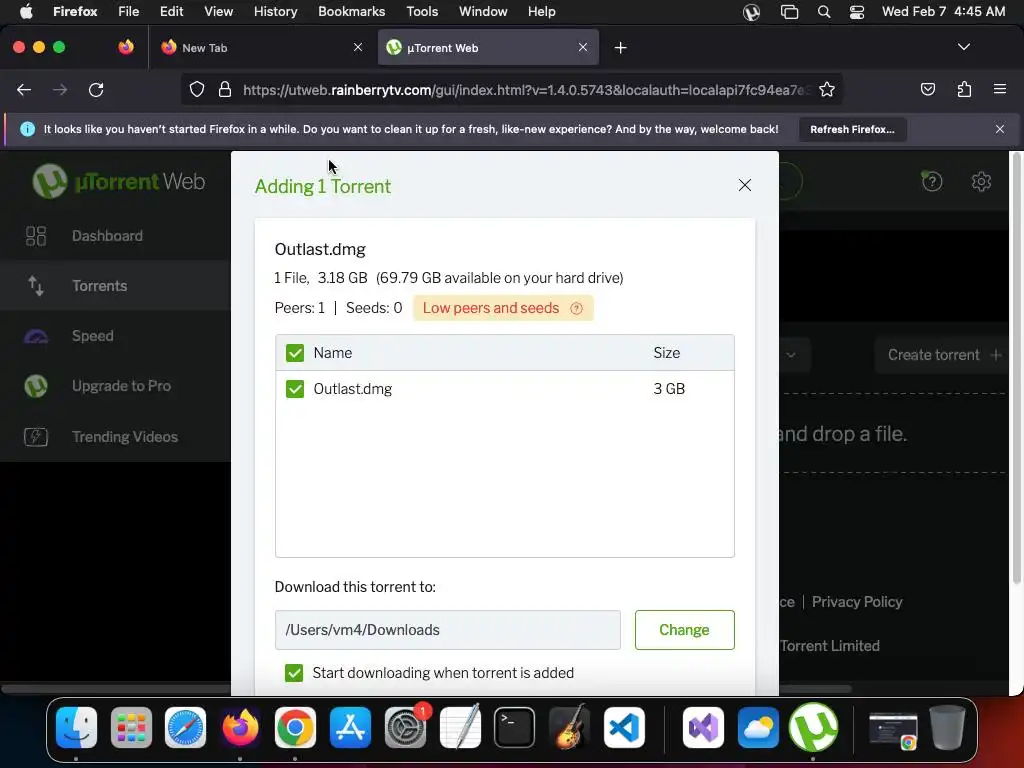Image resolution: width=1024 pixels, height=768 pixels.
Task: Open the Trash in the Dock
Action: click(x=947, y=727)
